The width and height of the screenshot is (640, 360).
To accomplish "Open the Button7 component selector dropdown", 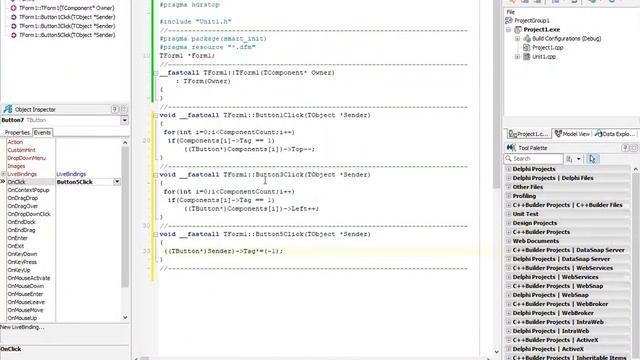I will [x=124, y=120].
